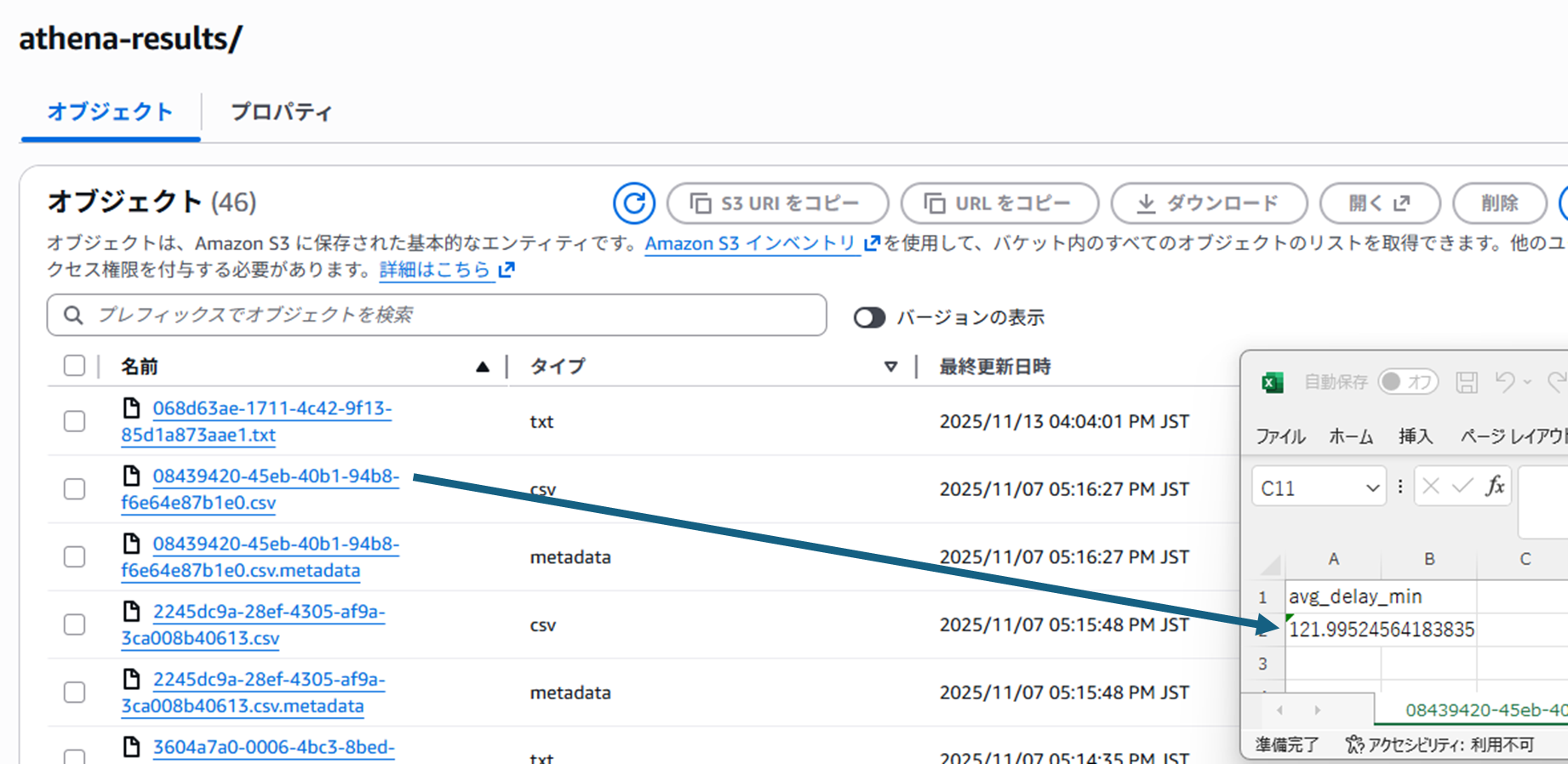Open 2245dc9a 3ca008b40613.csv link
Screen dimensions: 1568x764
pos(253,624)
